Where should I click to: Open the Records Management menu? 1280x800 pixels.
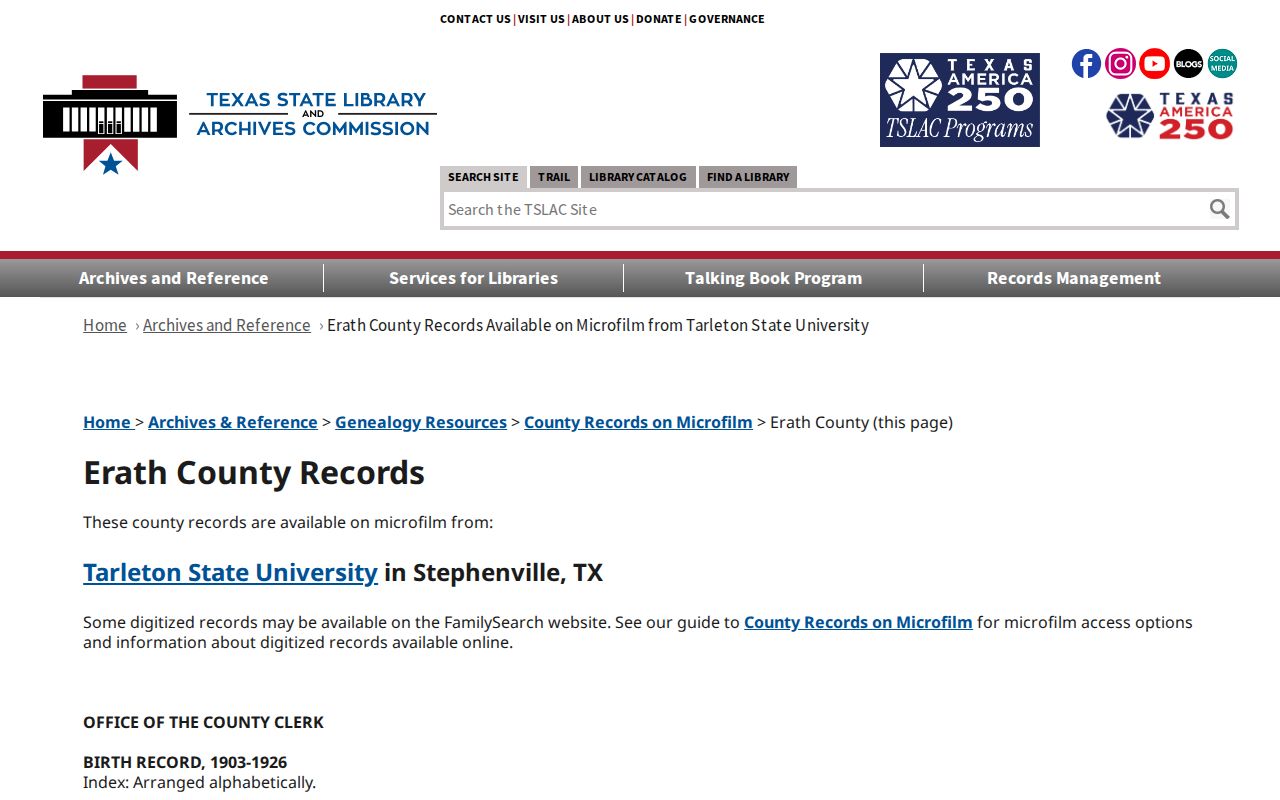[x=1074, y=278]
